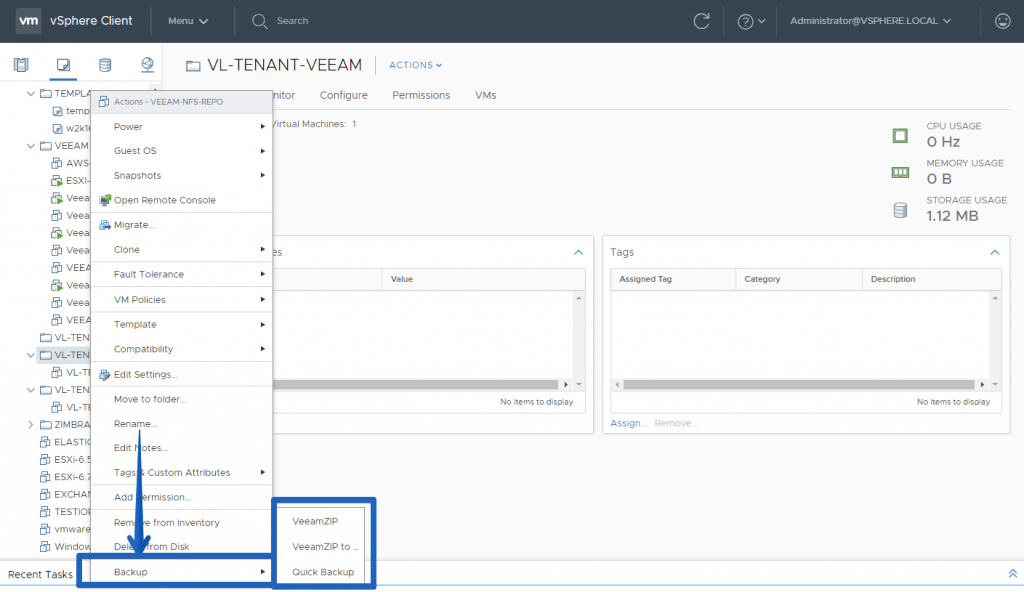Select the AWS VM in the tree
This screenshot has width=1024, height=592.
click(x=70, y=163)
